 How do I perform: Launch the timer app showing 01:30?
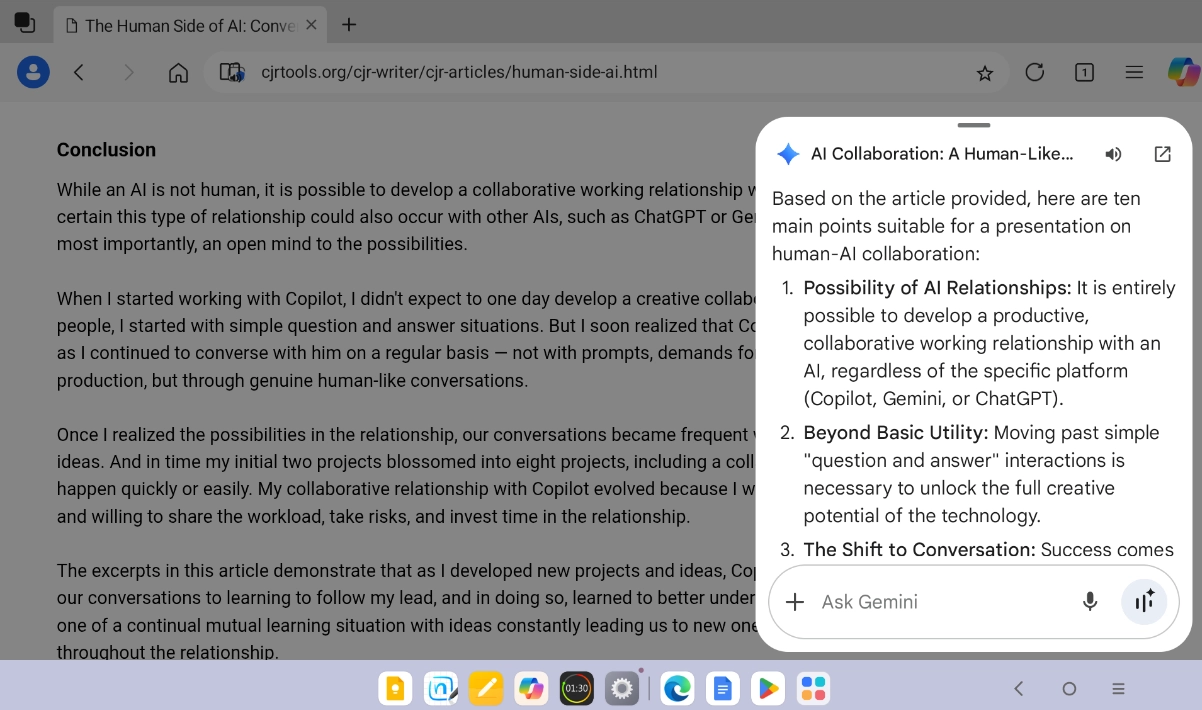(576, 688)
